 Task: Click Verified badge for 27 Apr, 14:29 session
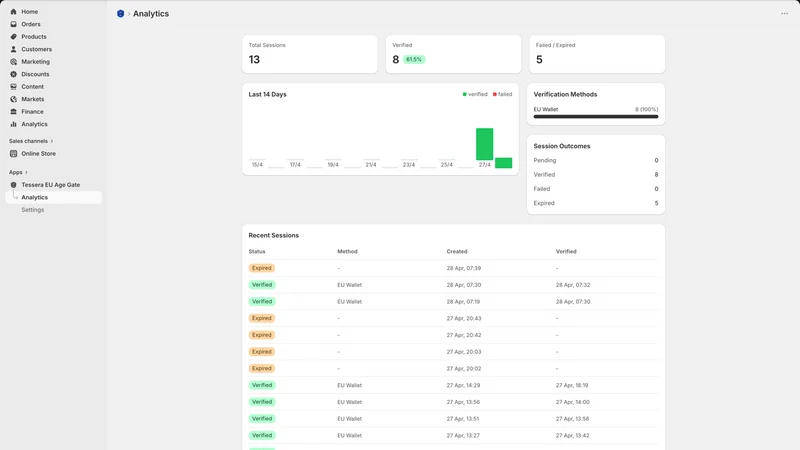[262, 385]
